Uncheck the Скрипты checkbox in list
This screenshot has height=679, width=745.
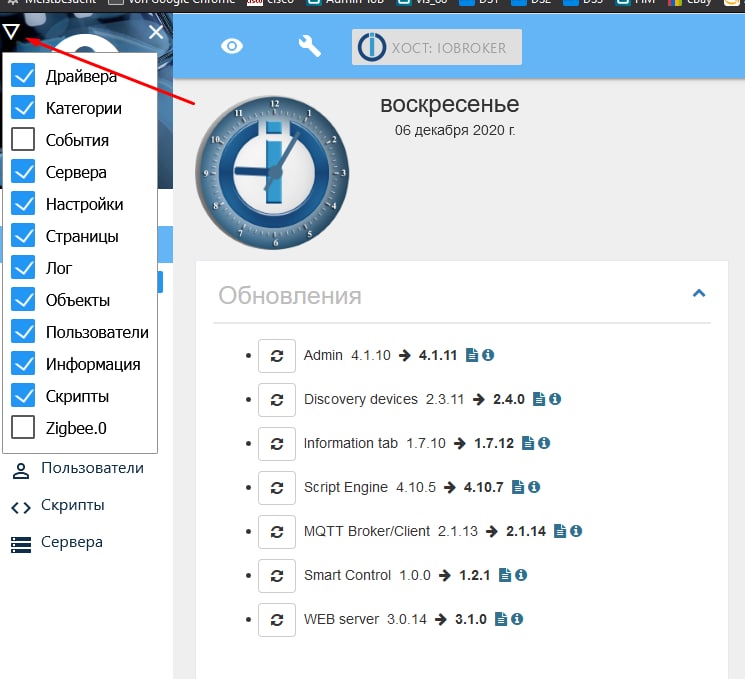(x=23, y=395)
